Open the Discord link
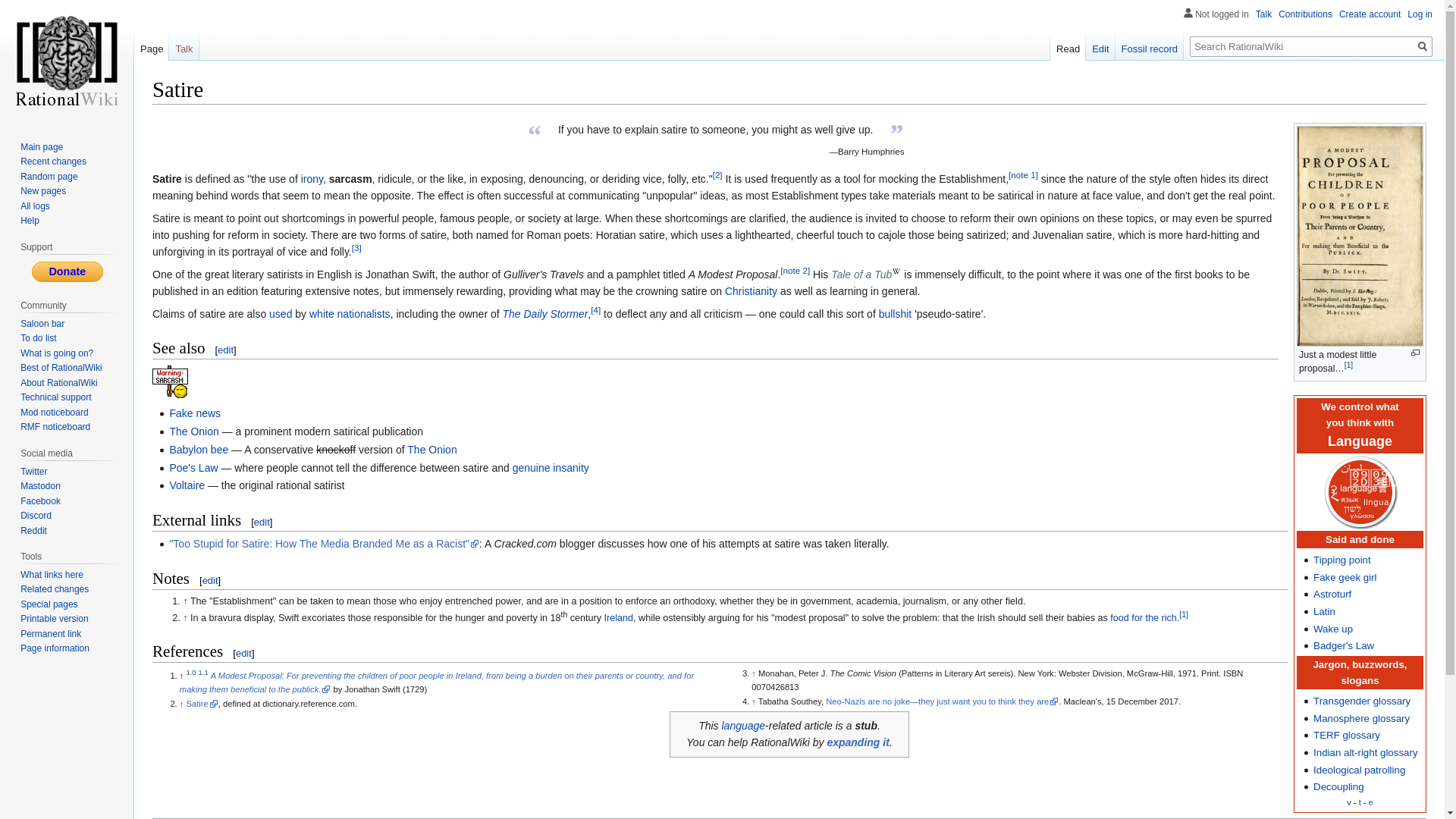Screen dimensions: 1456x819 coord(36,516)
